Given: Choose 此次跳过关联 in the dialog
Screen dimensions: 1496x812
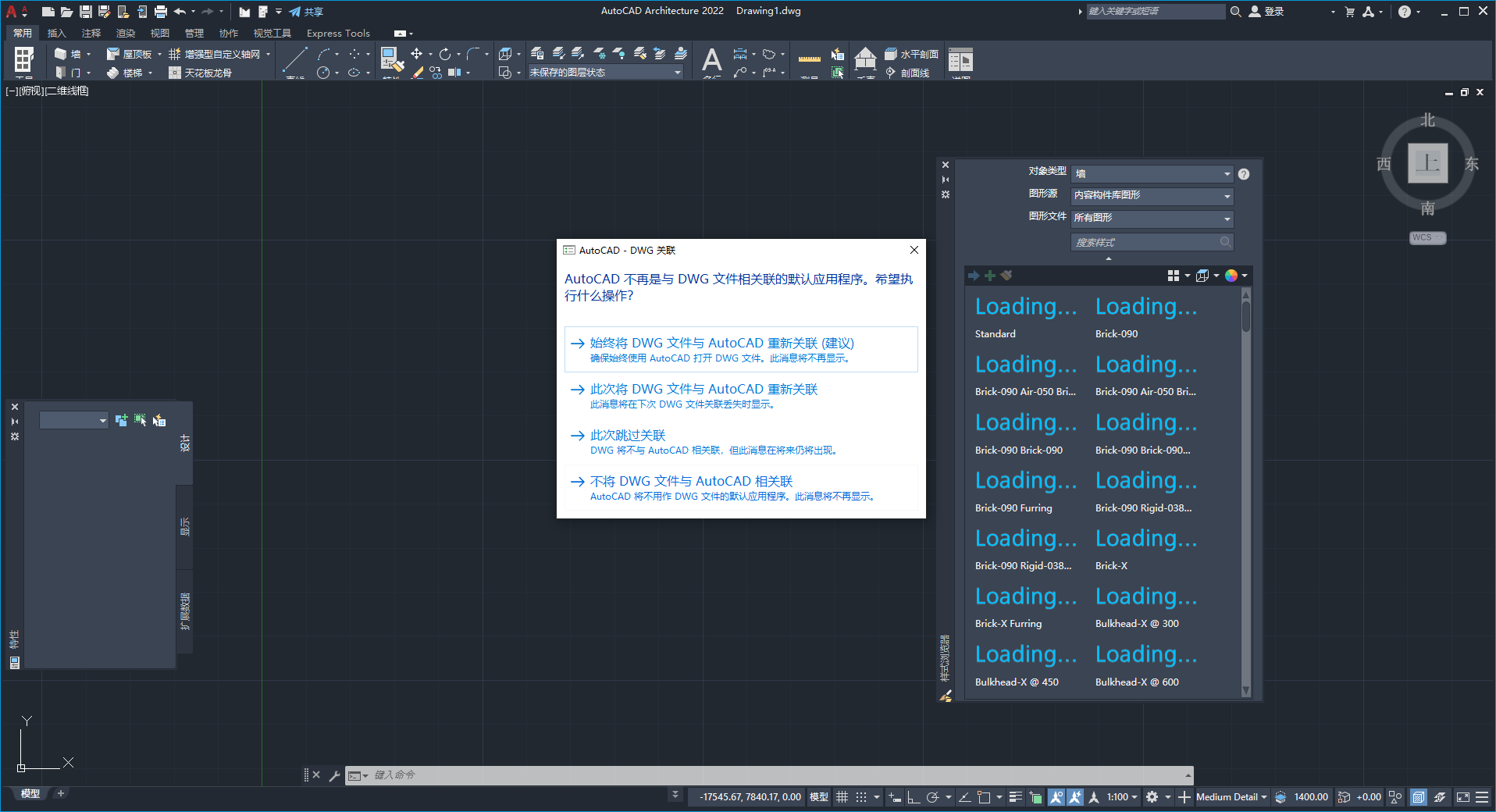Looking at the screenshot, I should (628, 435).
